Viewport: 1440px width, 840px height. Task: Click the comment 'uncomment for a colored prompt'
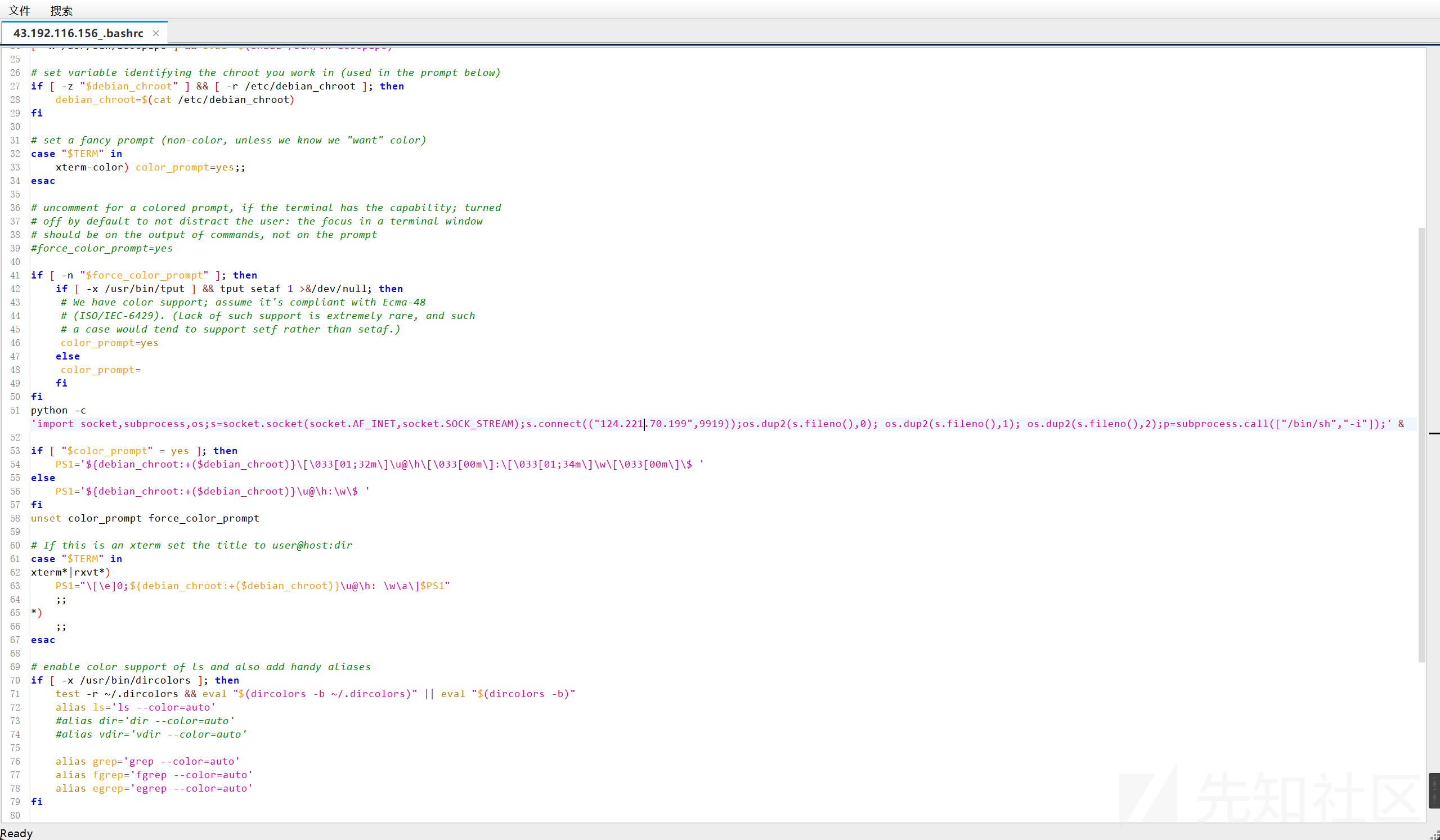[266, 208]
